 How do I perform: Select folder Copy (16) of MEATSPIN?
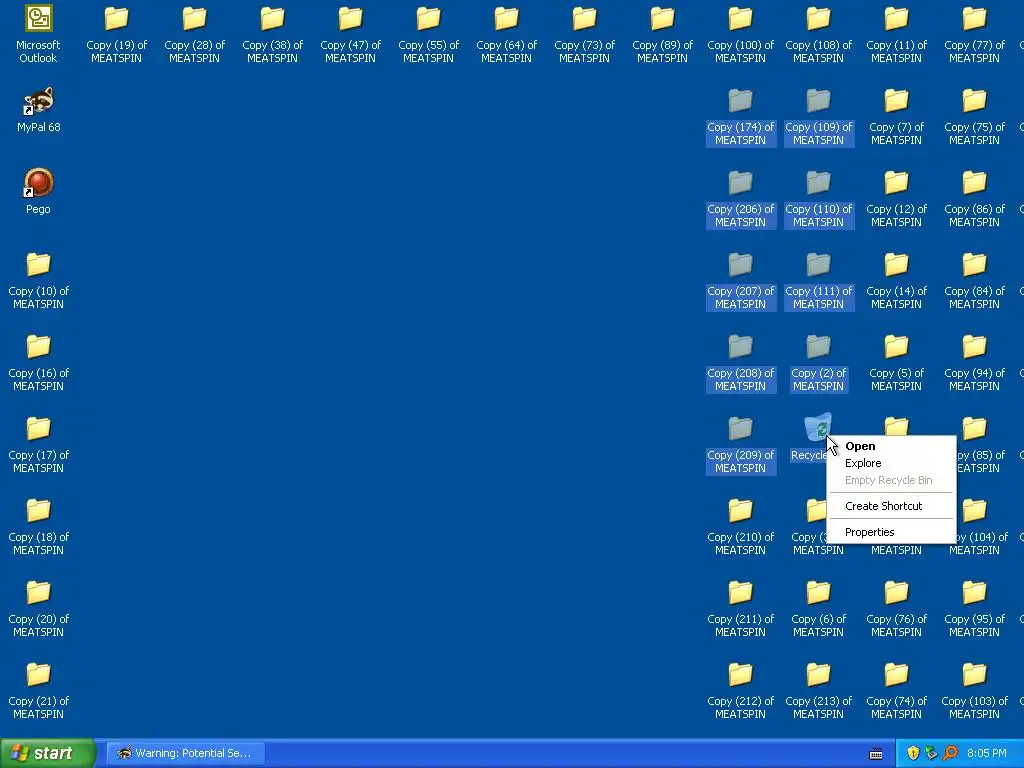pyautogui.click(x=38, y=362)
